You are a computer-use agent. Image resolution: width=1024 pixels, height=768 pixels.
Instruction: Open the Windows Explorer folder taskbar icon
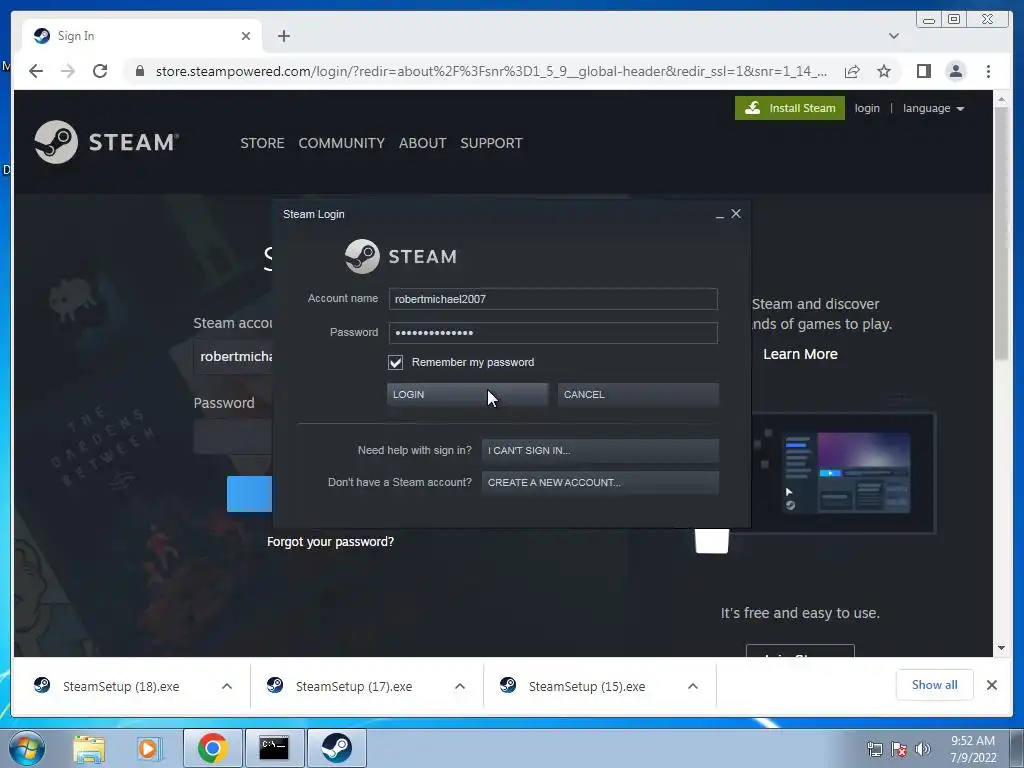click(89, 748)
